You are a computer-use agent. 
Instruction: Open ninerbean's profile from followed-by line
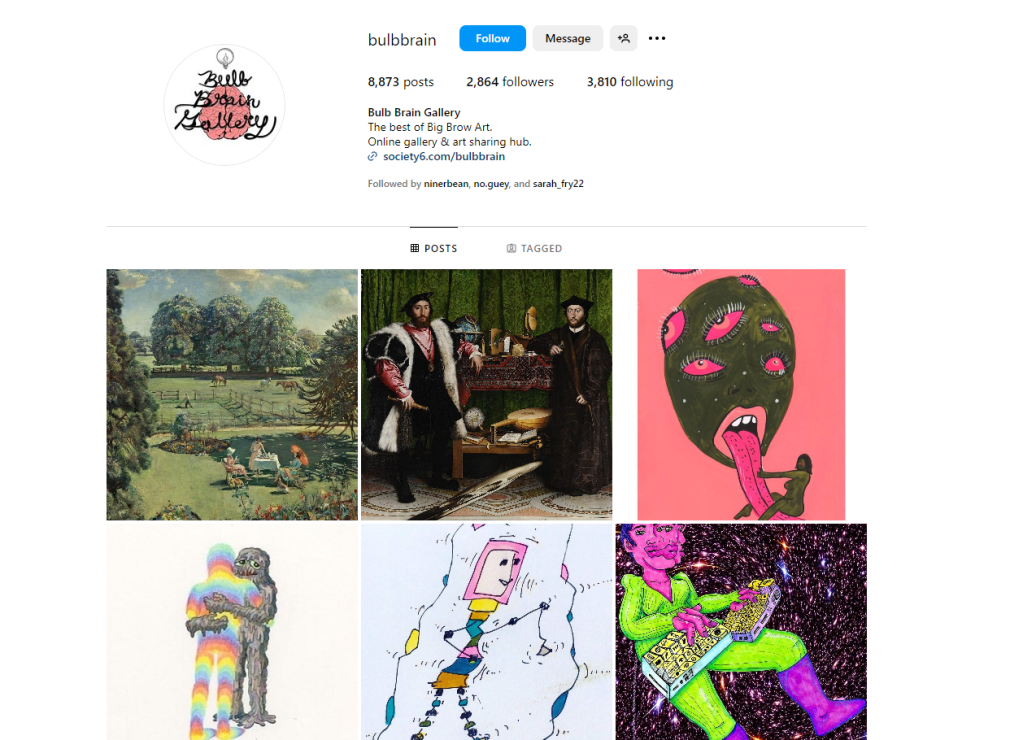pyautogui.click(x=446, y=184)
